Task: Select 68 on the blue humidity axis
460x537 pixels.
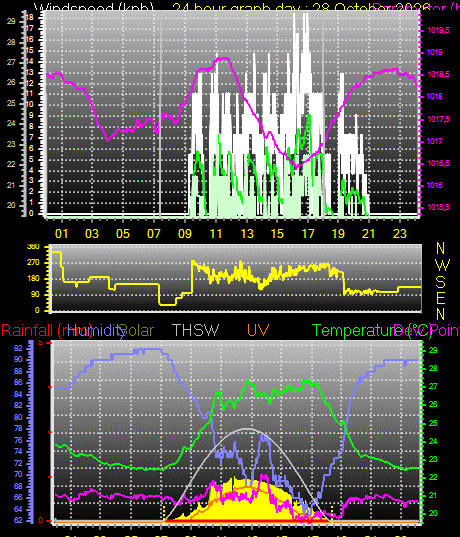Action: tap(18, 486)
